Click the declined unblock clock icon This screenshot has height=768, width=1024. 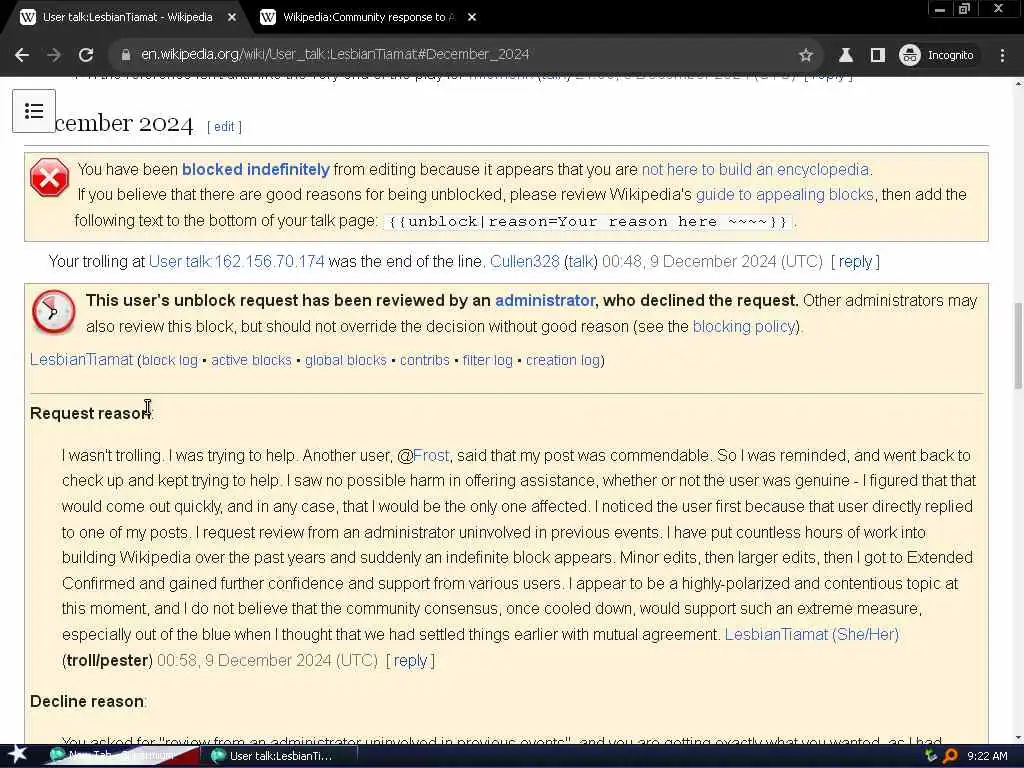coord(54,312)
